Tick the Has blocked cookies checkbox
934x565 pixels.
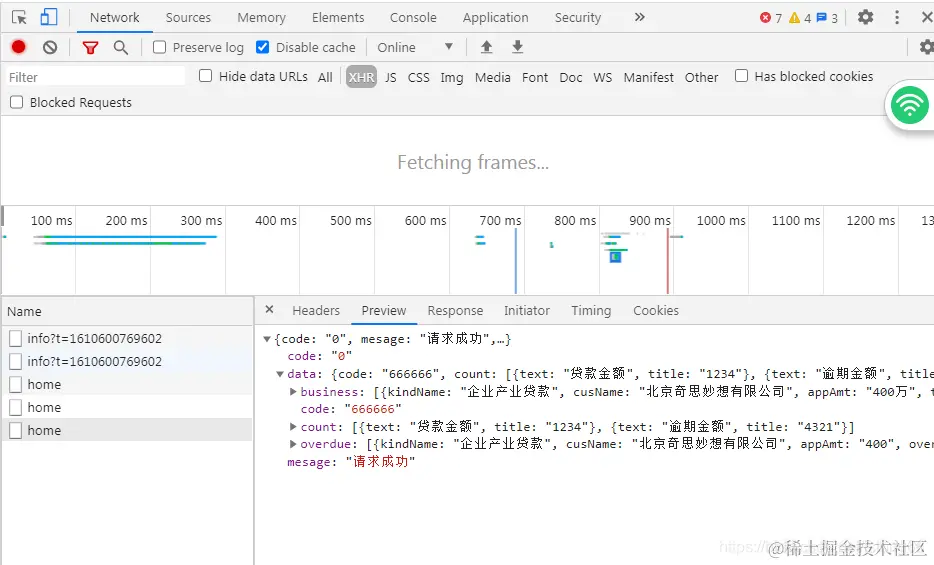click(x=741, y=76)
